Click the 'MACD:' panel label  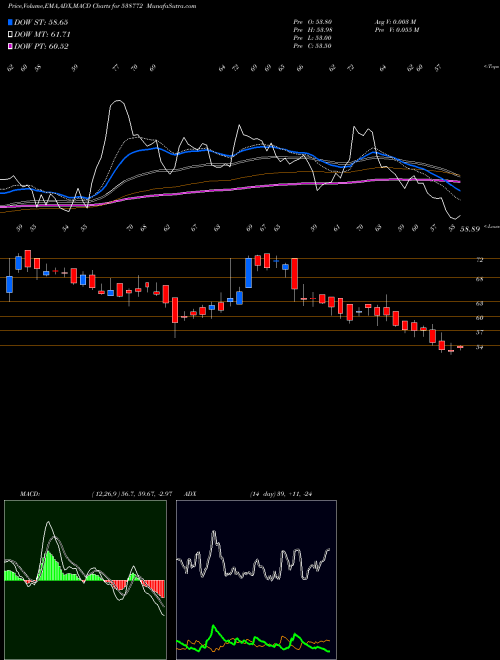pyautogui.click(x=30, y=494)
